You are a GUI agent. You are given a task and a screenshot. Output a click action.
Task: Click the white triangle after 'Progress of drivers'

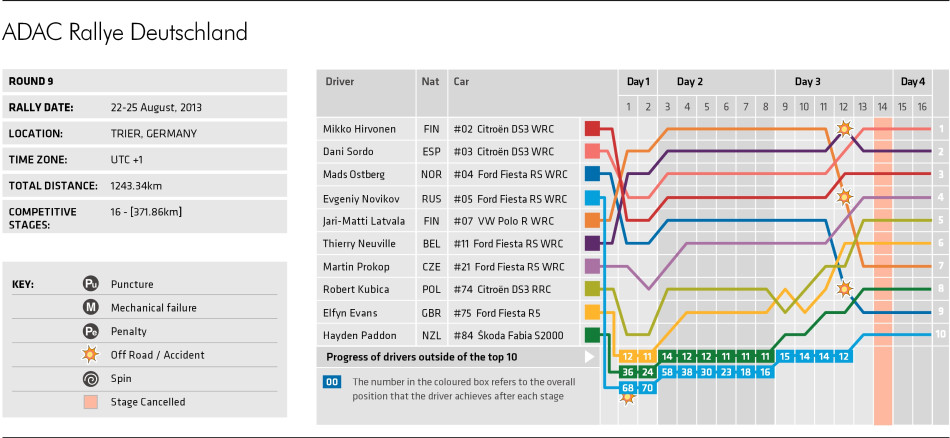click(590, 357)
